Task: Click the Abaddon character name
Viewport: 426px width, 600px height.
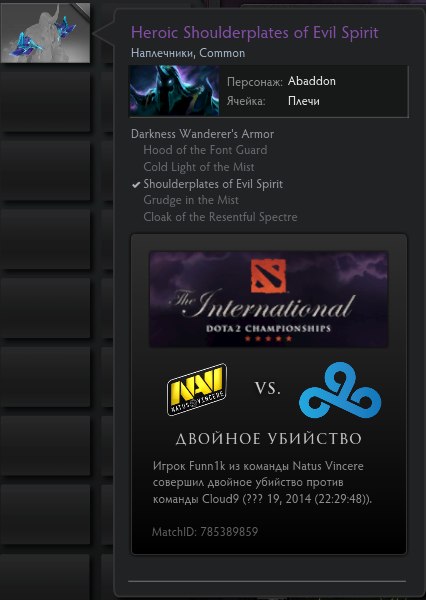Action: [x=312, y=81]
